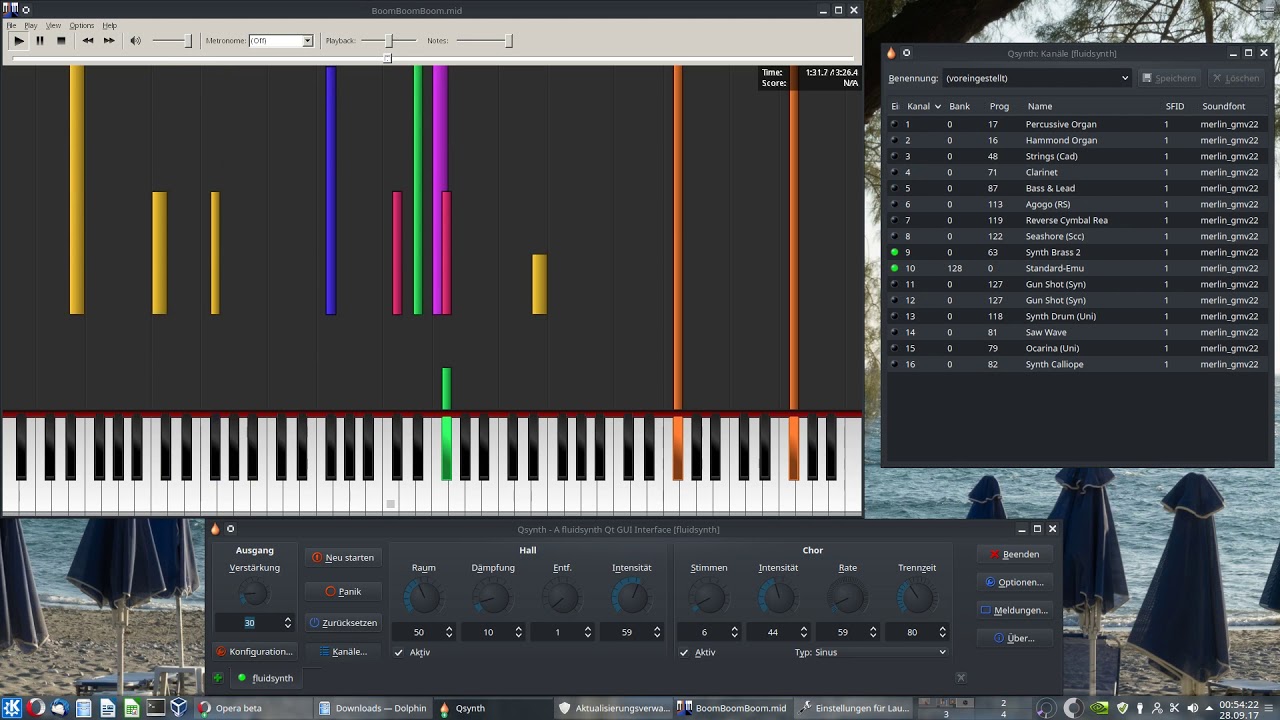The width and height of the screenshot is (1280, 720).
Task: Click the green indicator of channel 10
Action: (894, 268)
